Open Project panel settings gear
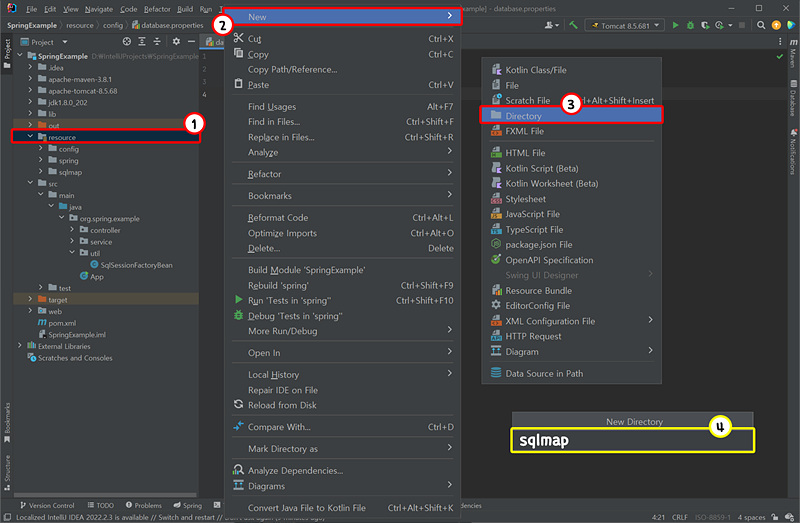The width and height of the screenshot is (800, 523). click(176, 42)
